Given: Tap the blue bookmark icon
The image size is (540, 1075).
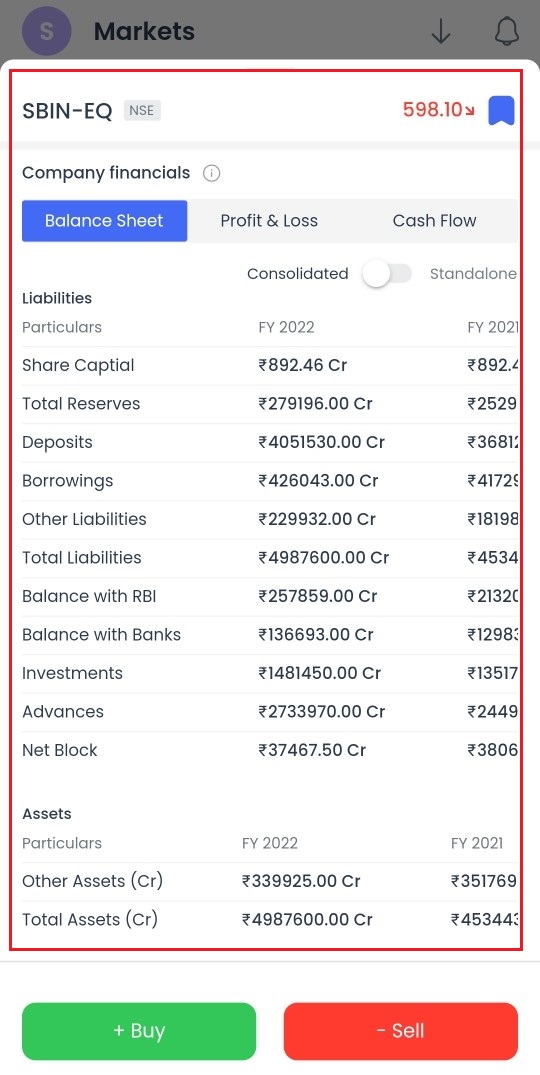Looking at the screenshot, I should pyautogui.click(x=501, y=110).
